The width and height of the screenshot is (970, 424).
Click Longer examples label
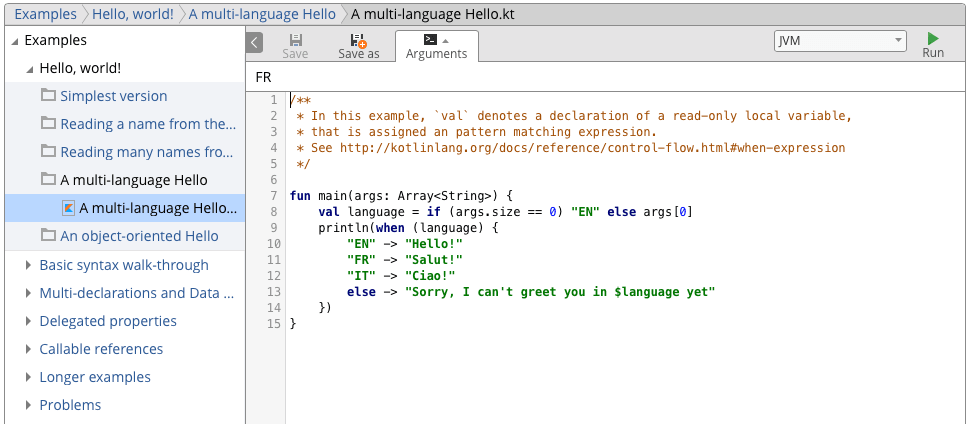[x=95, y=377]
